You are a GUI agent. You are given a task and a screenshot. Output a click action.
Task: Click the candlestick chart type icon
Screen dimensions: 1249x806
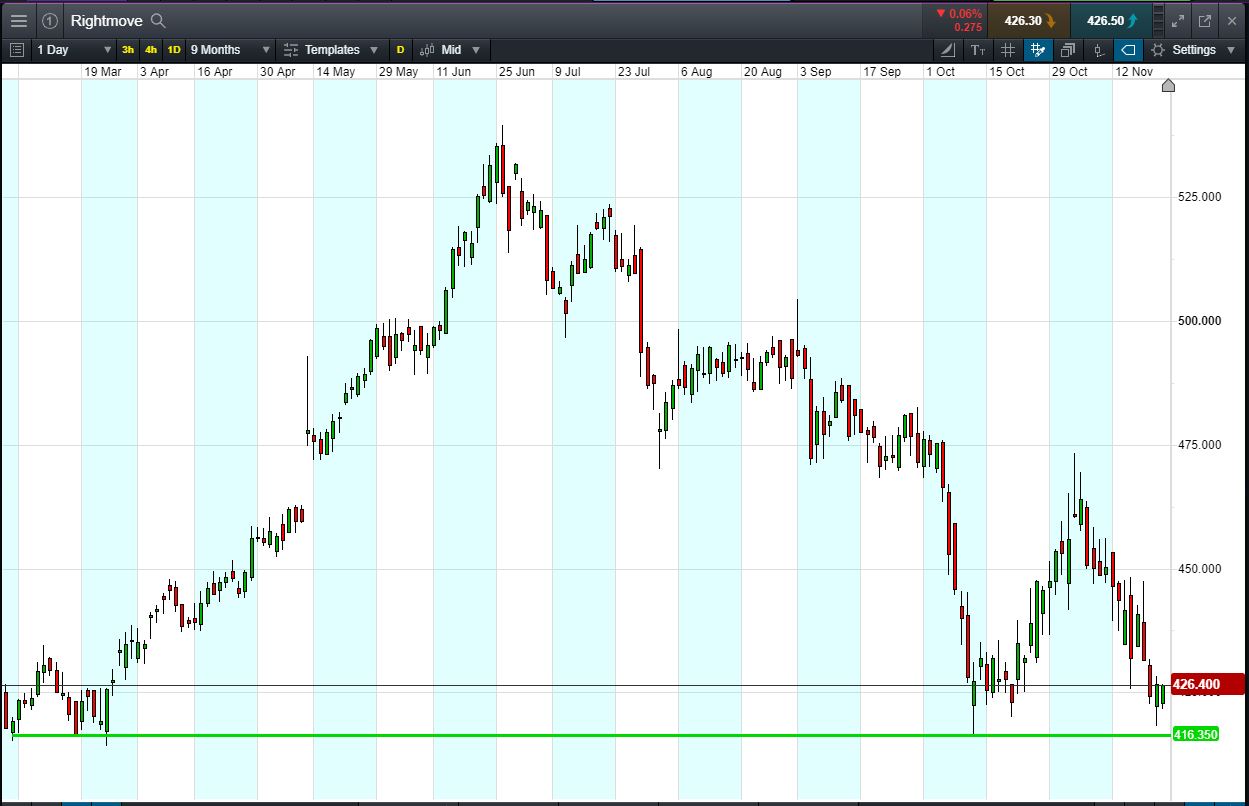tap(427, 49)
